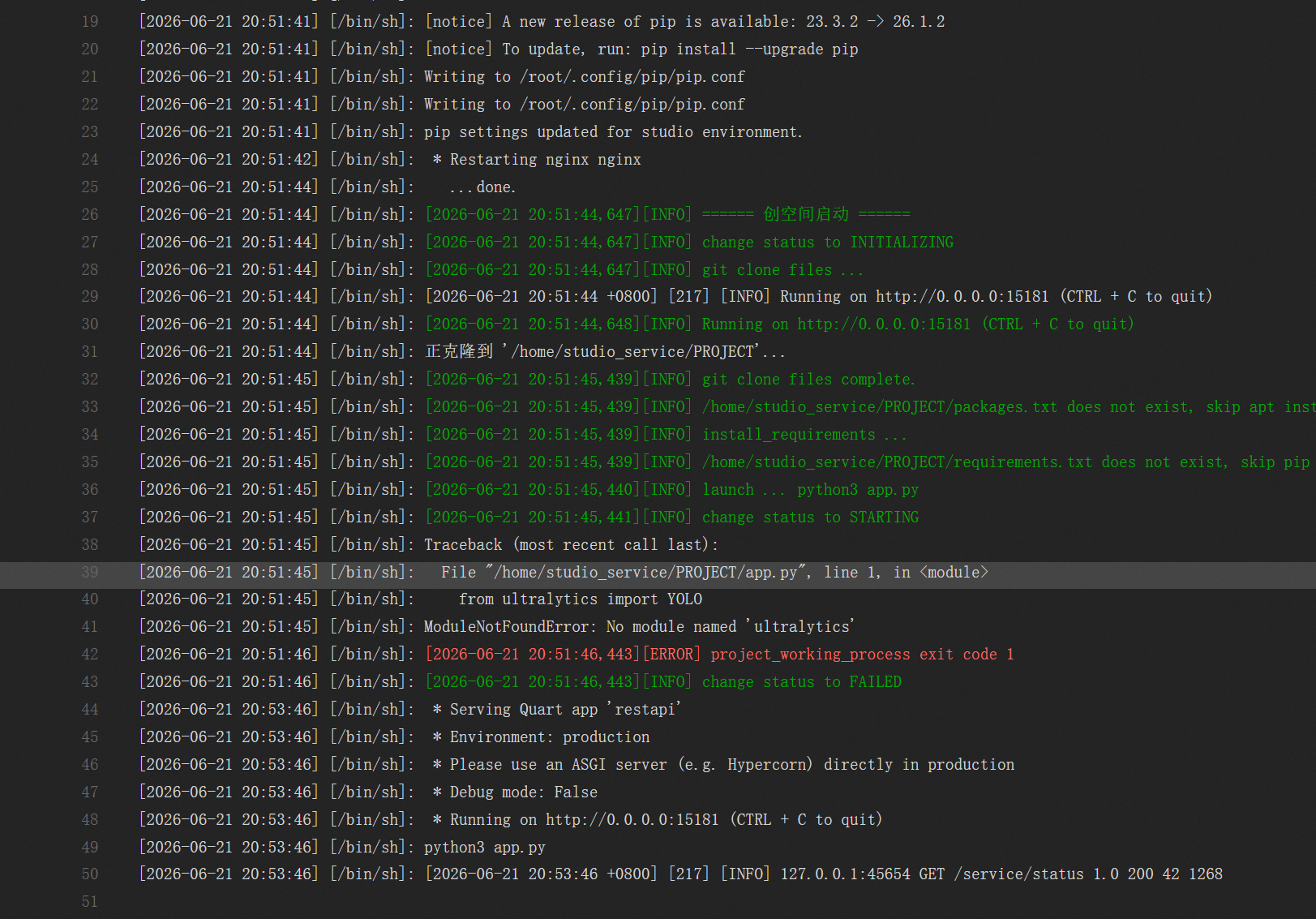Click the "Serving Quart app 'restapi'" line

pos(409,710)
